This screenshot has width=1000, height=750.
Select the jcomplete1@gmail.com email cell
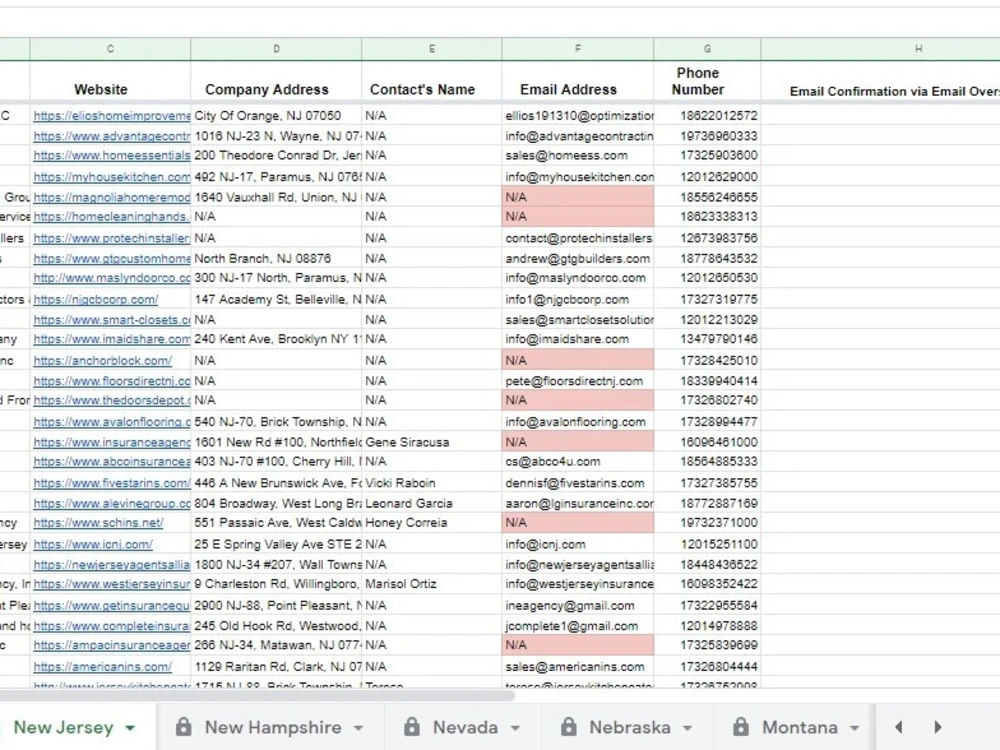(x=578, y=626)
